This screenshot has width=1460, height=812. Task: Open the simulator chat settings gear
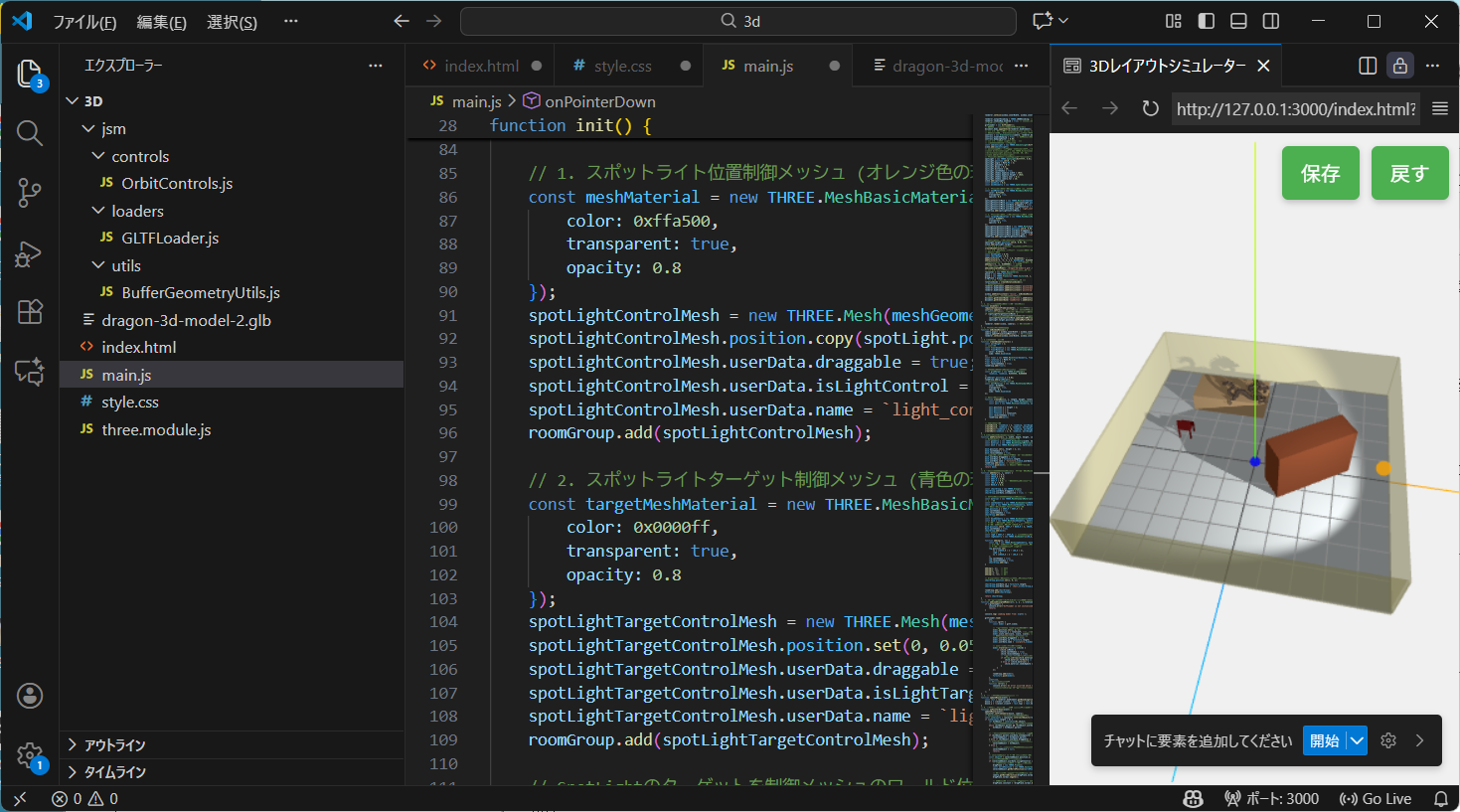click(x=1388, y=739)
